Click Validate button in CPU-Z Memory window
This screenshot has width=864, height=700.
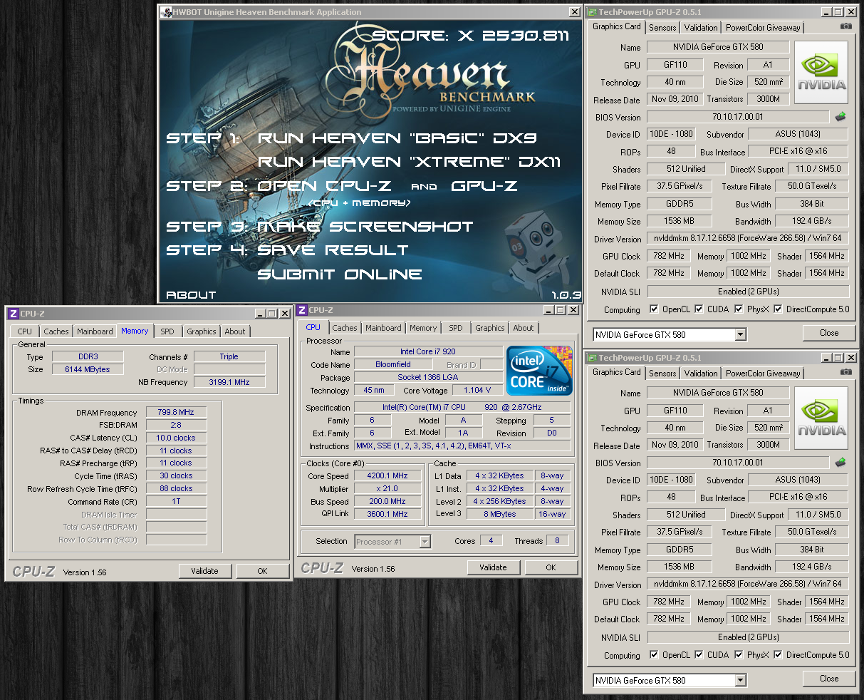pos(204,571)
